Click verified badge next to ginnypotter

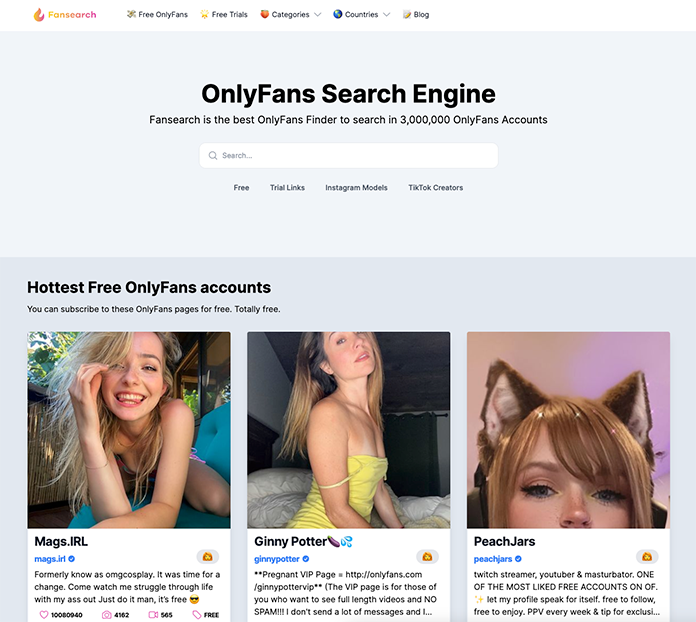tap(306, 559)
